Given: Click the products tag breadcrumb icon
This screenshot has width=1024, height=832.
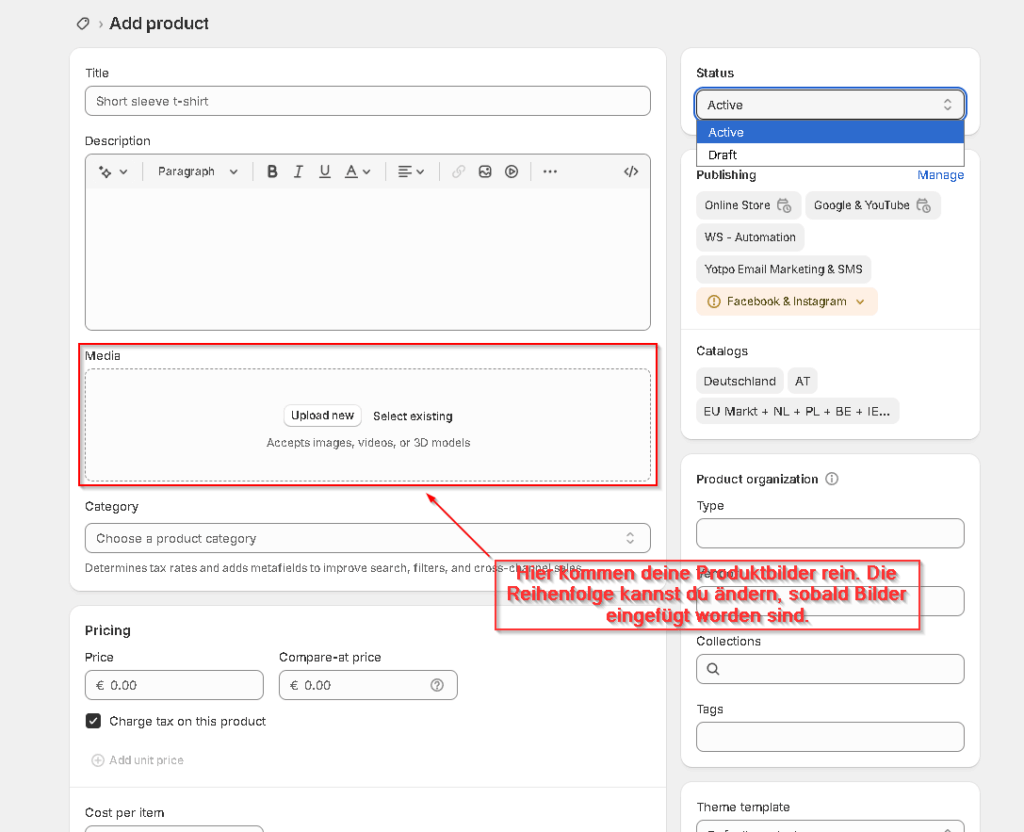Looking at the screenshot, I should pyautogui.click(x=83, y=24).
